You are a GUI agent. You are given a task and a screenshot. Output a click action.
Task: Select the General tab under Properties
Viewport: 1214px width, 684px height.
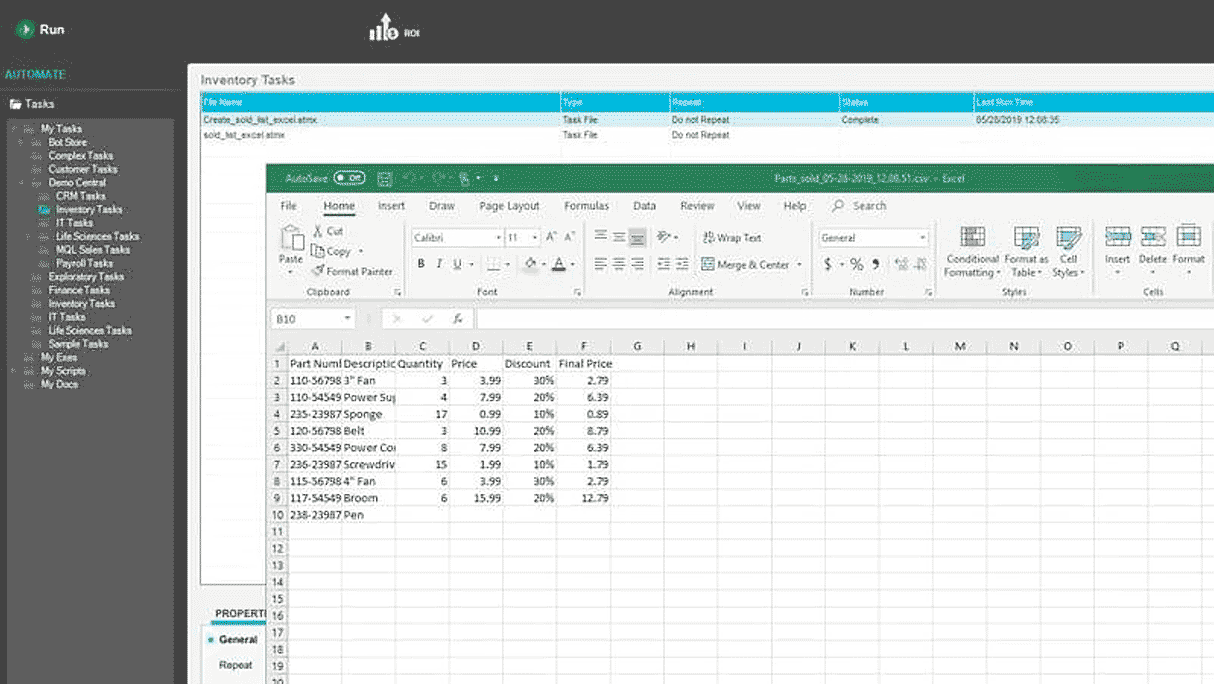coord(238,639)
